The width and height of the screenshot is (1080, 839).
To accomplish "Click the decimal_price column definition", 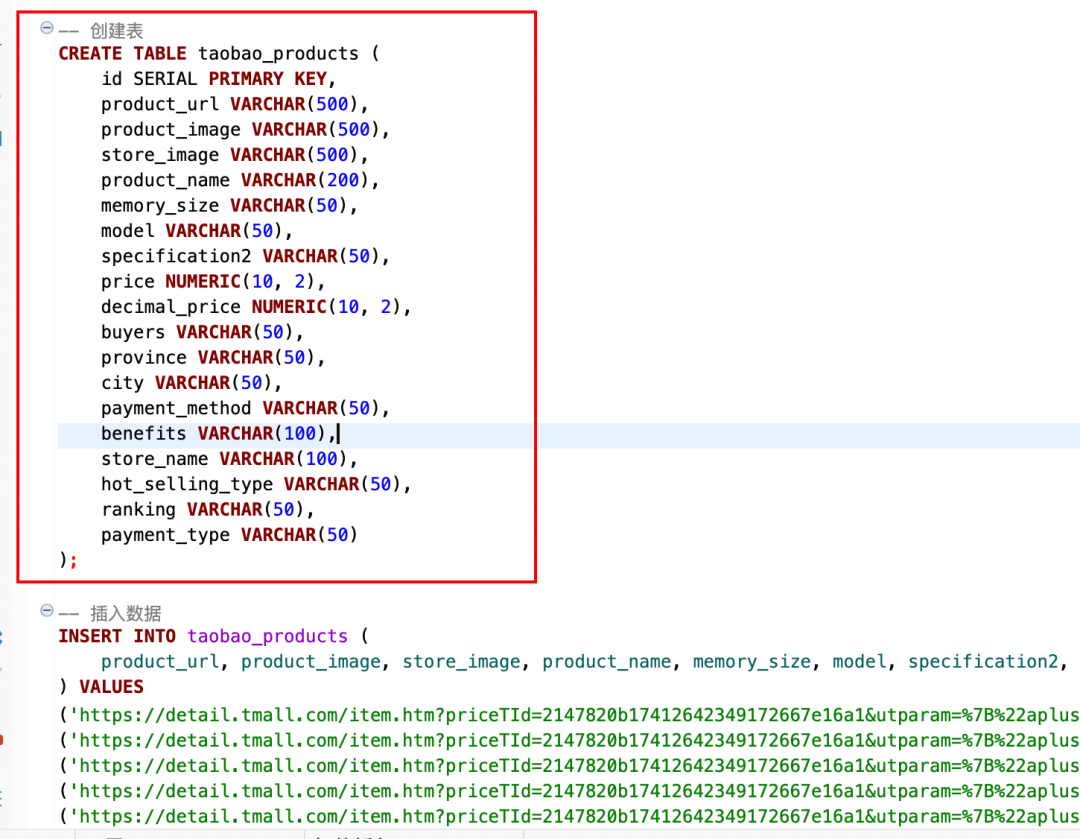I will [256, 307].
